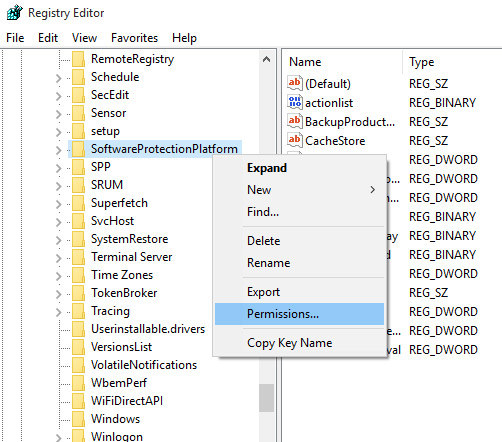Click the Winlogon folder icon
The width and height of the screenshot is (502, 442).
pos(79,436)
